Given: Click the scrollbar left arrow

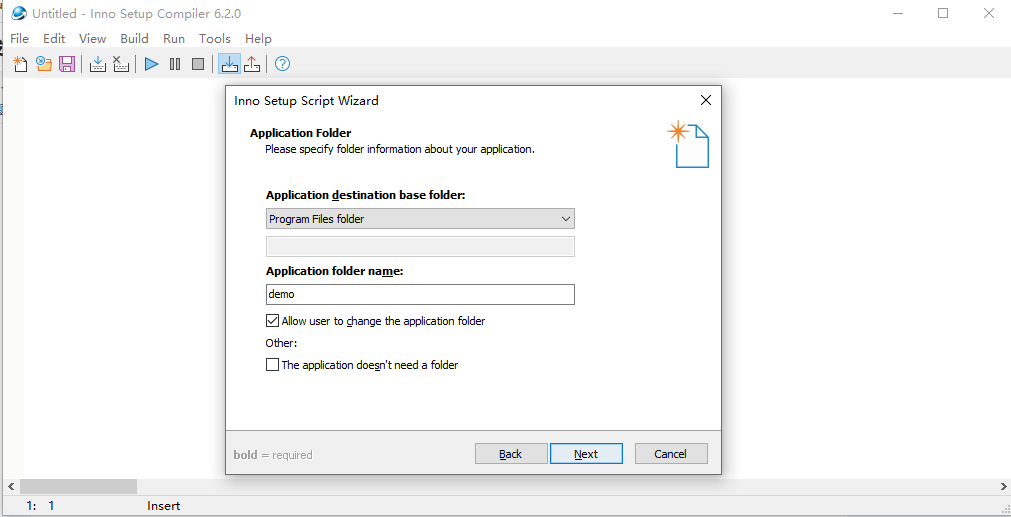Looking at the screenshot, I should point(10,486).
